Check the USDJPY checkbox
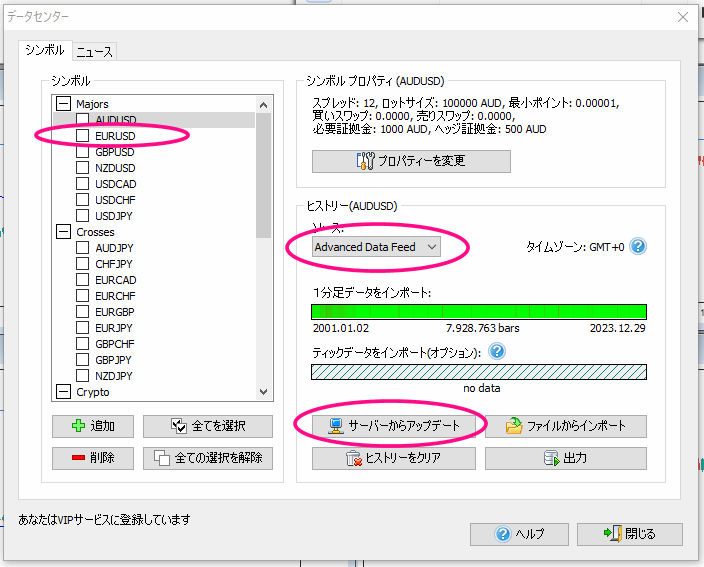 click(82, 215)
